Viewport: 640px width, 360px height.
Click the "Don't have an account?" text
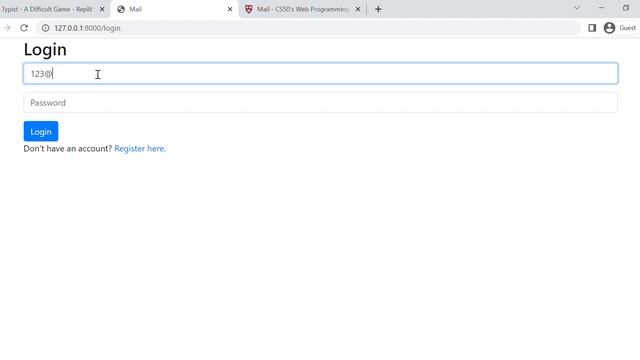tap(68, 149)
